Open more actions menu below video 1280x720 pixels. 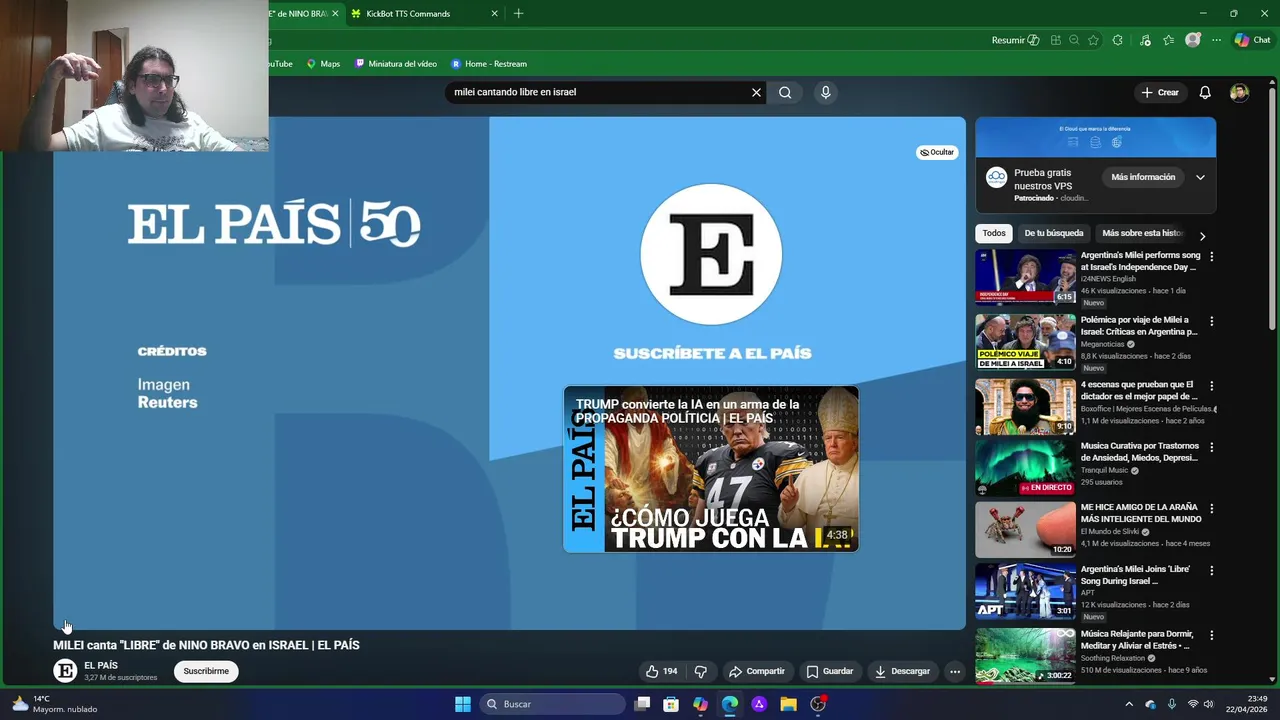[955, 671]
